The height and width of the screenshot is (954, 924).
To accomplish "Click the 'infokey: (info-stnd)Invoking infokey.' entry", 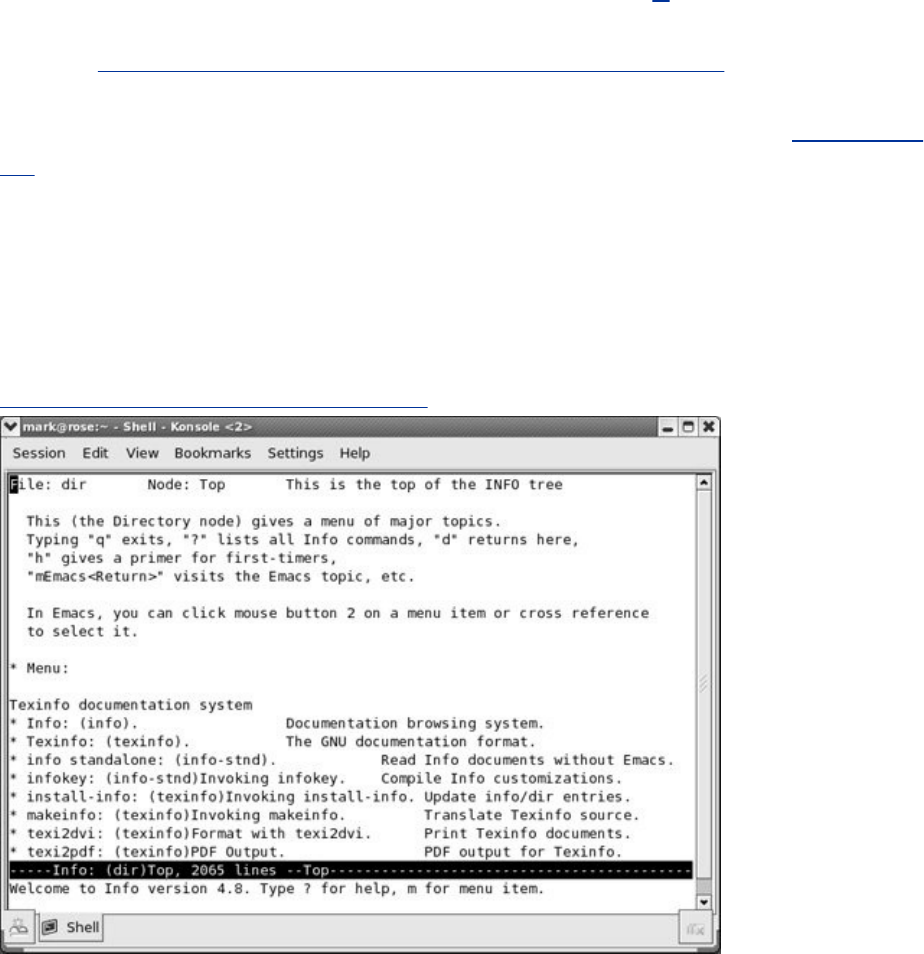I will point(178,778).
